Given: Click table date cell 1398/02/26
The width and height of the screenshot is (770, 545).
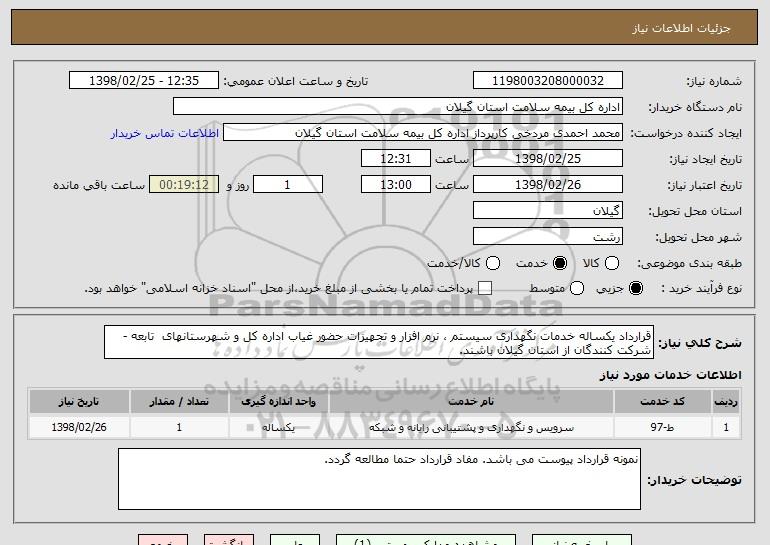Looking at the screenshot, I should [79, 427].
